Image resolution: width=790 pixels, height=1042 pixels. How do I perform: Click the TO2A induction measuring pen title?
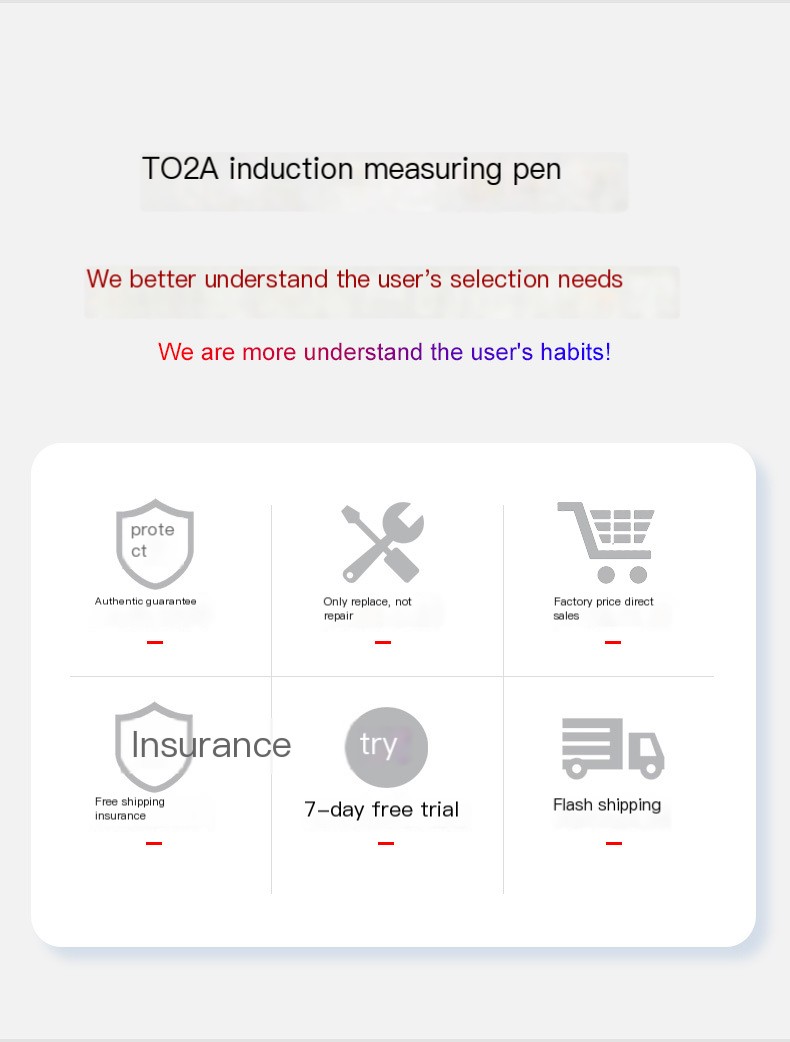[351, 169]
